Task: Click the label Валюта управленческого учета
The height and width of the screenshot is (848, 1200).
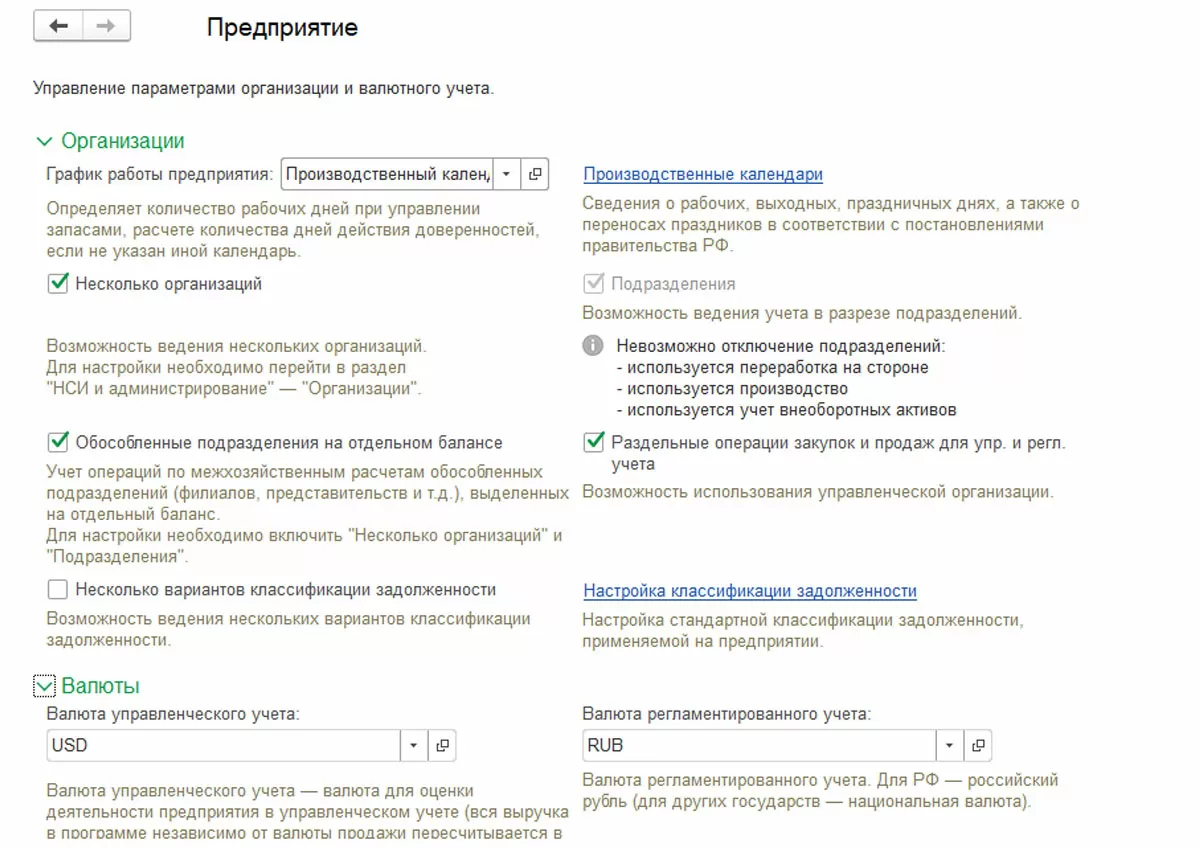Action: (173, 714)
